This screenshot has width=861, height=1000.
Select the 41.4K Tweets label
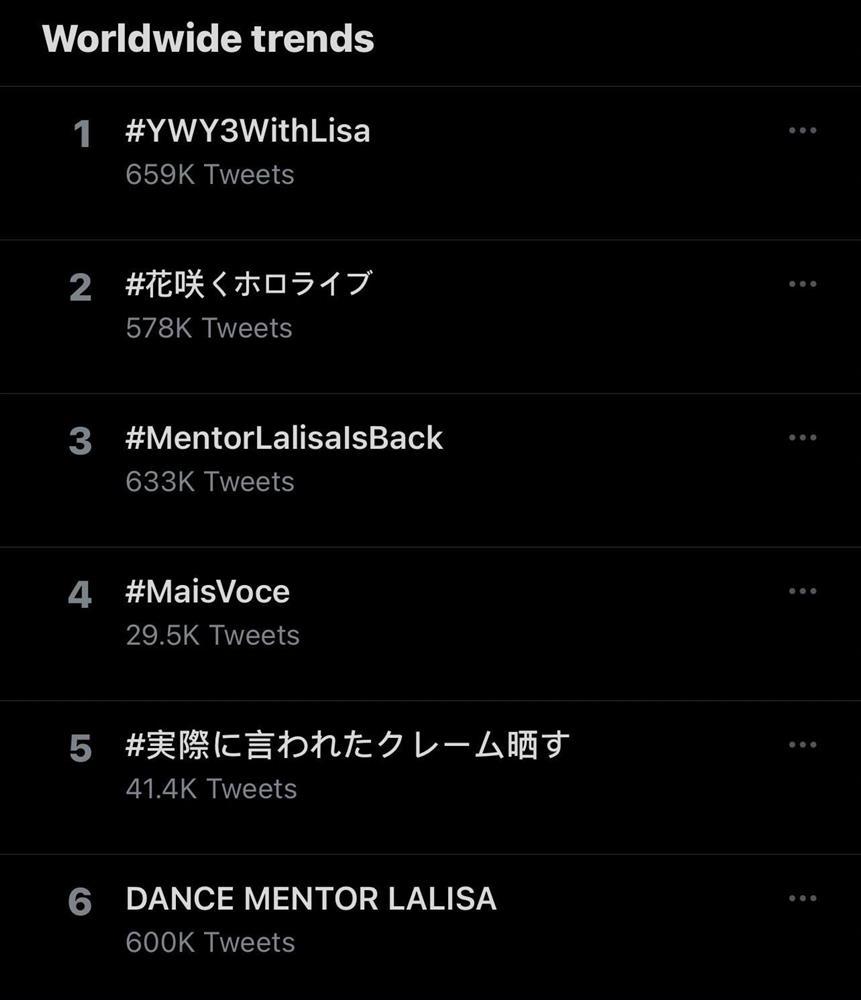click(211, 789)
